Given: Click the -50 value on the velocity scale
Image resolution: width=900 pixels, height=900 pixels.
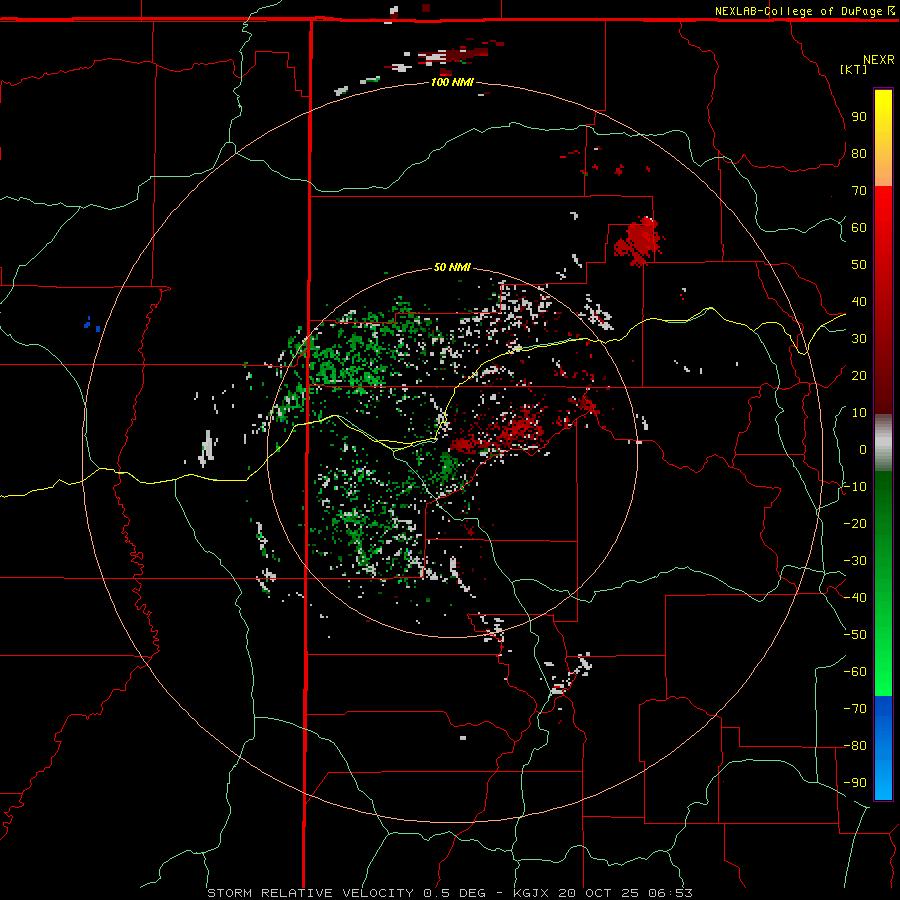Looking at the screenshot, I should point(855,635).
